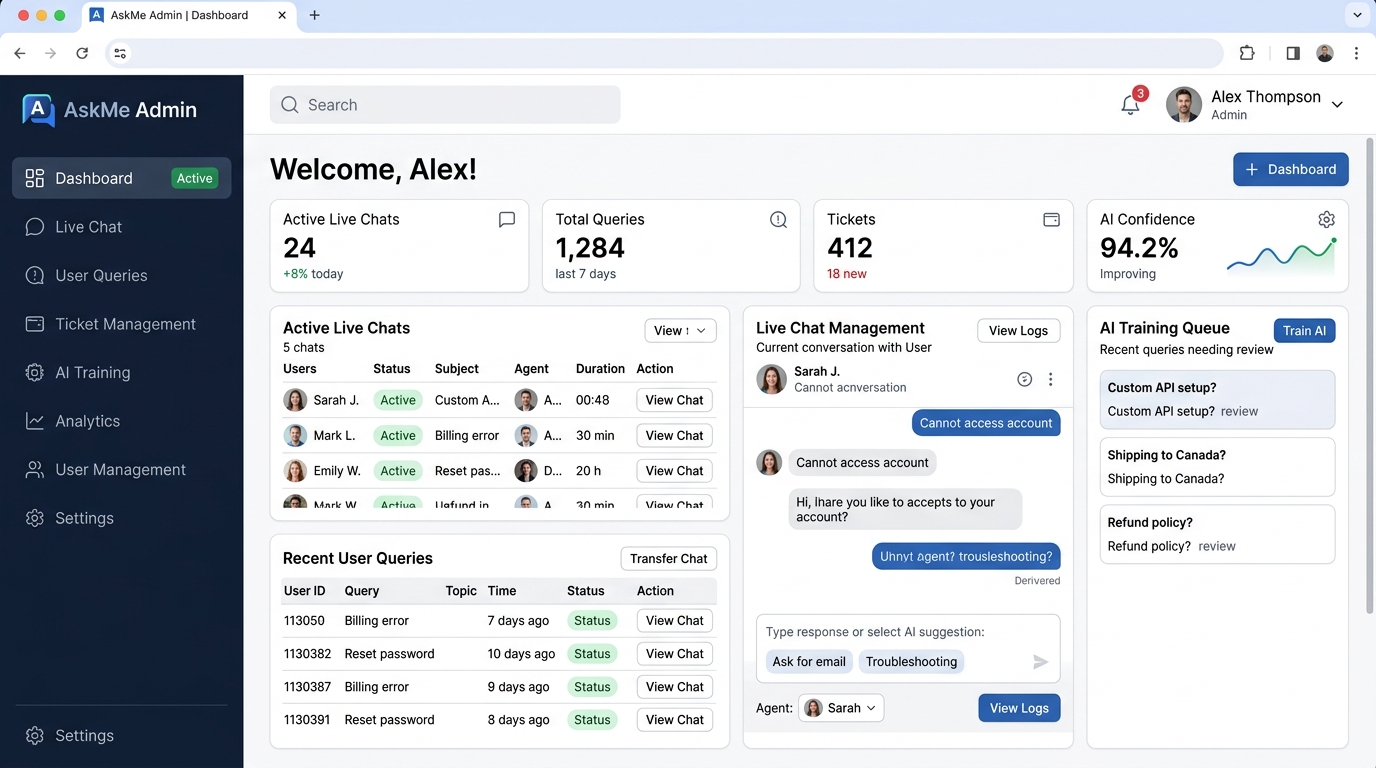Click the Train AI button
This screenshot has height=768, width=1376.
[x=1304, y=330]
